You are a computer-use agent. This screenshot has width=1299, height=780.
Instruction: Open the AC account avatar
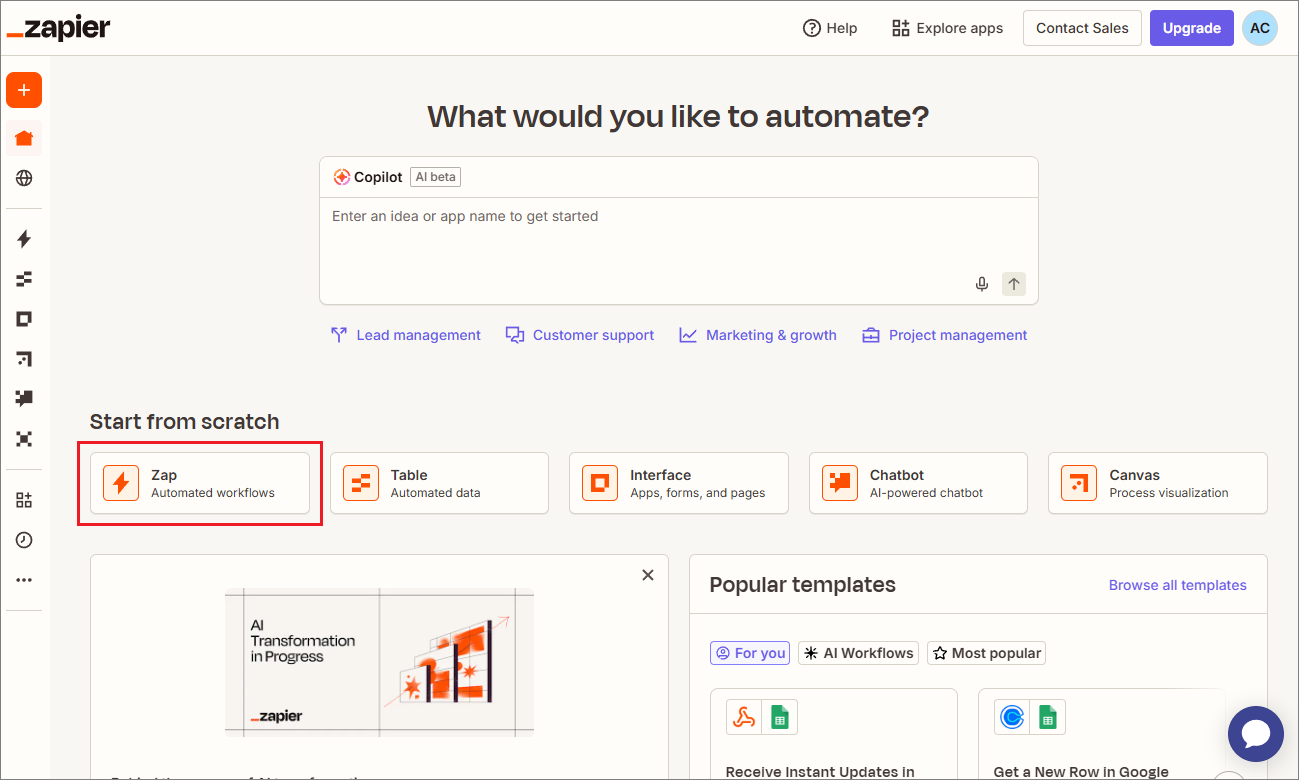pos(1260,28)
